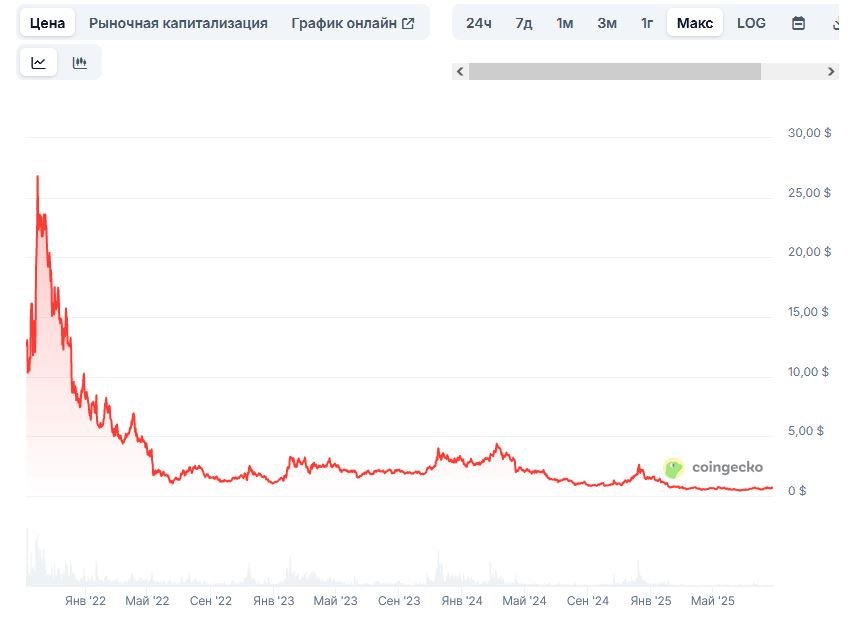Open the Рыночная капитализация tab
The image size is (850, 622).
(178, 23)
